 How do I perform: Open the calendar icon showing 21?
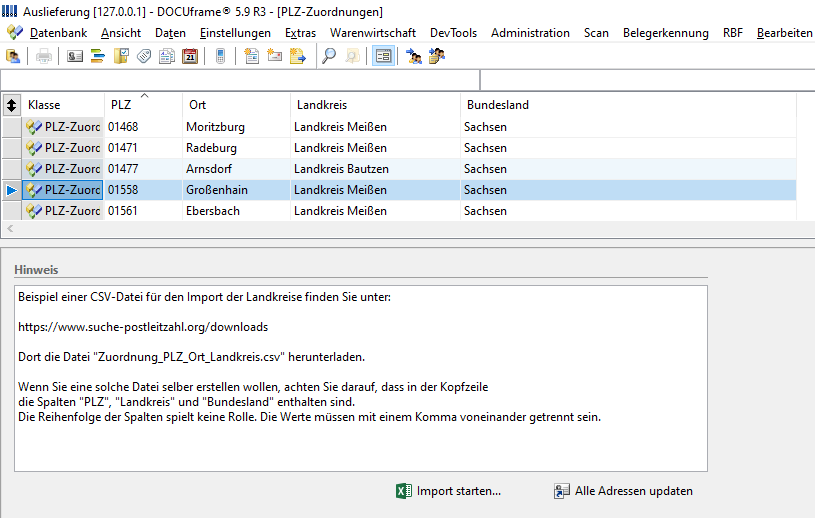click(190, 56)
